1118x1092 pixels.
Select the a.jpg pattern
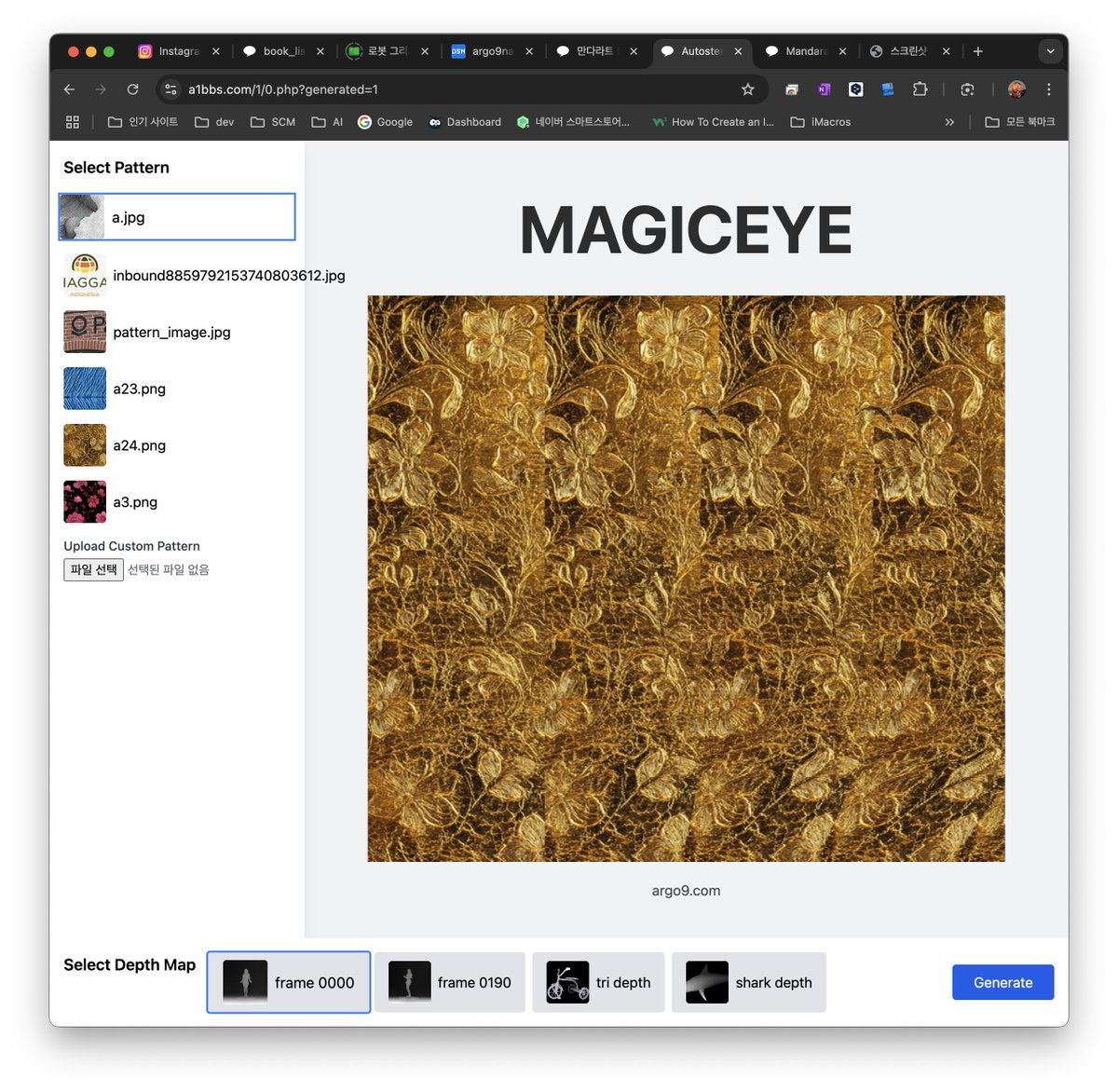coord(177,217)
